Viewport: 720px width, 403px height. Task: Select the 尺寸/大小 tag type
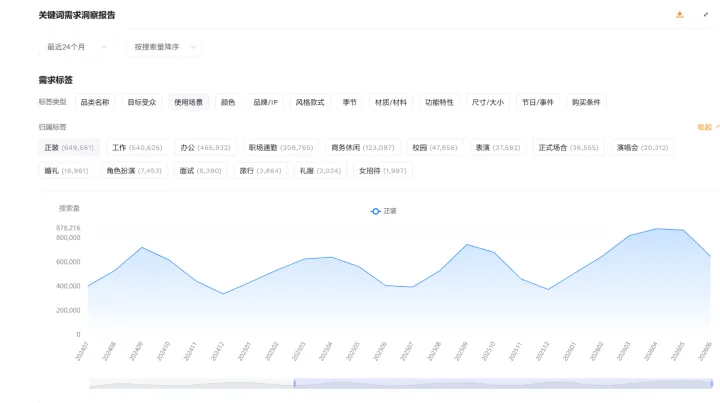point(488,102)
